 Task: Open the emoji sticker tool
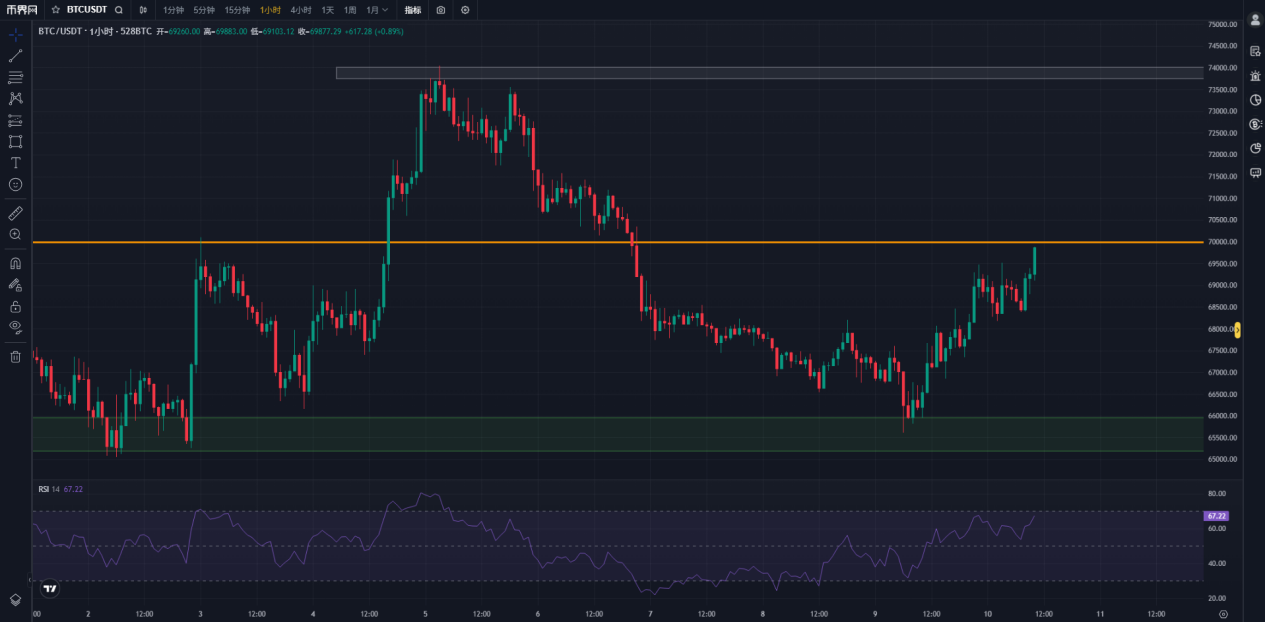[x=15, y=185]
